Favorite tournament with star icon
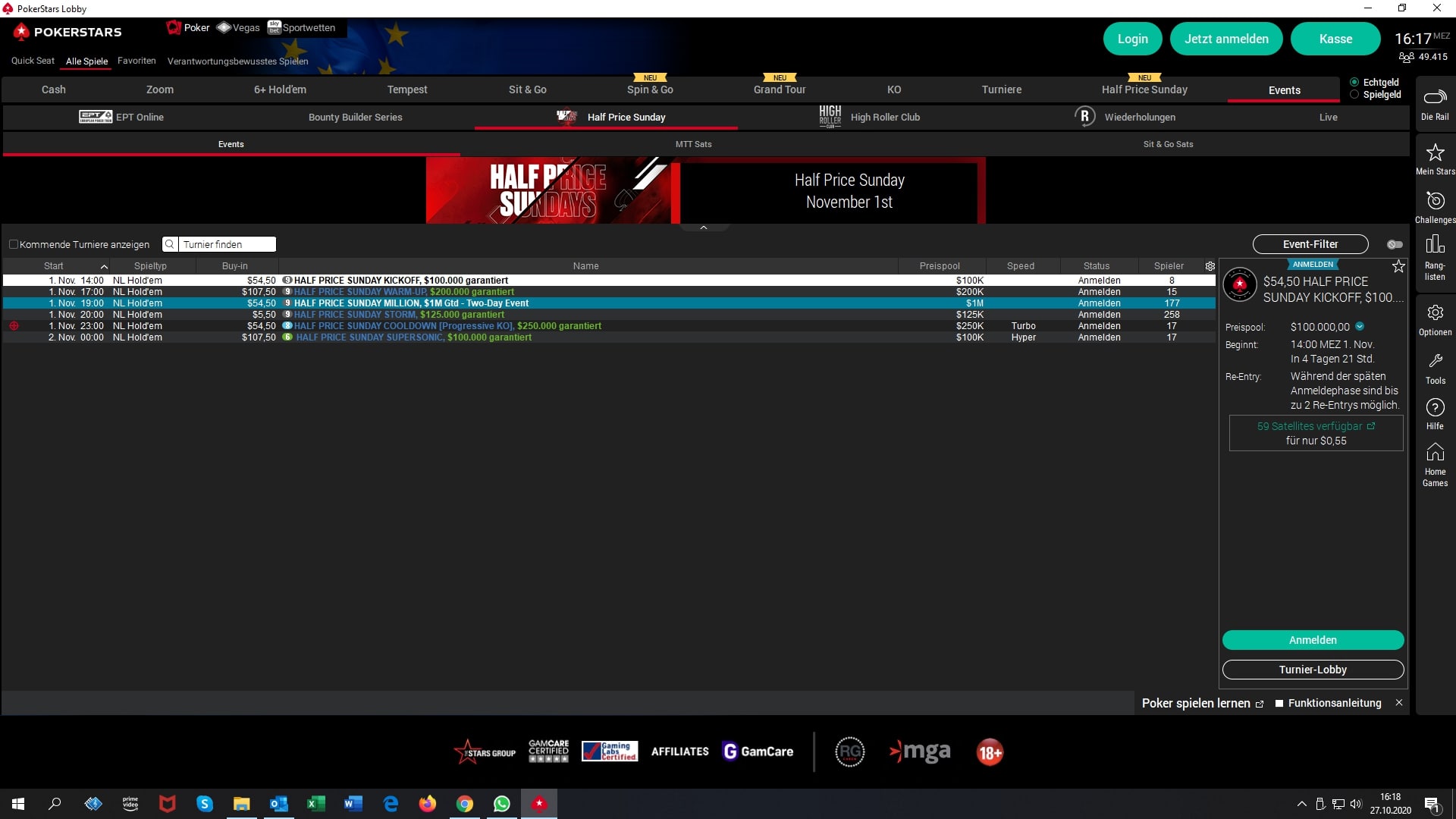This screenshot has width=1456, height=819. point(1398,266)
